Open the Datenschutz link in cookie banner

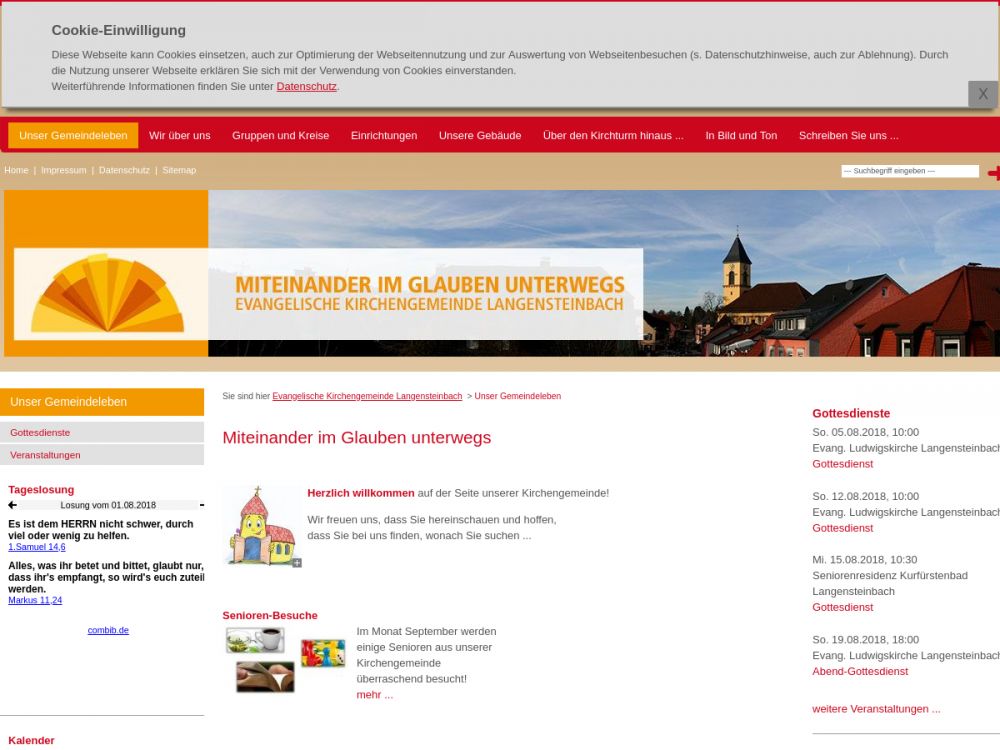[x=306, y=86]
